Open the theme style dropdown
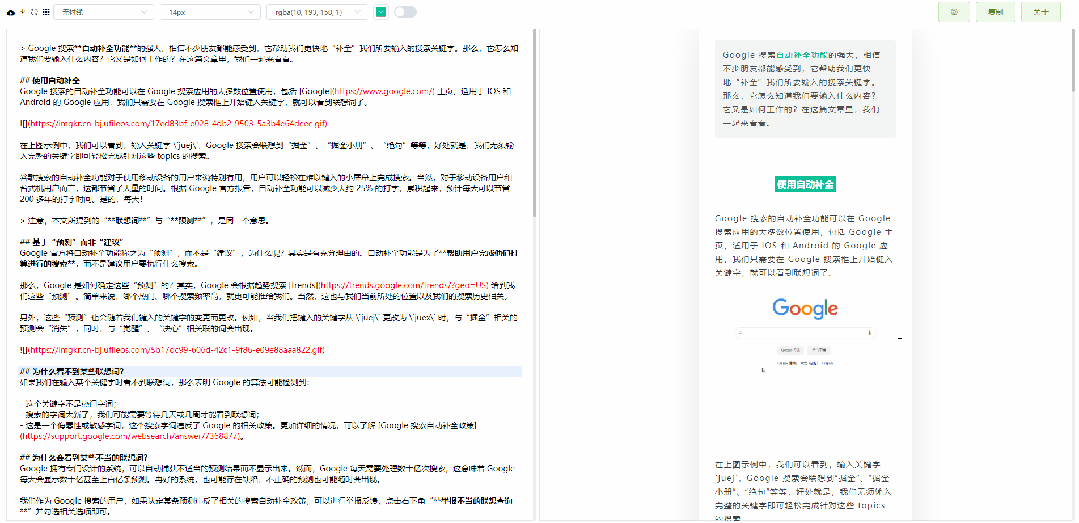This screenshot has height=523, width=1079. click(x=103, y=12)
